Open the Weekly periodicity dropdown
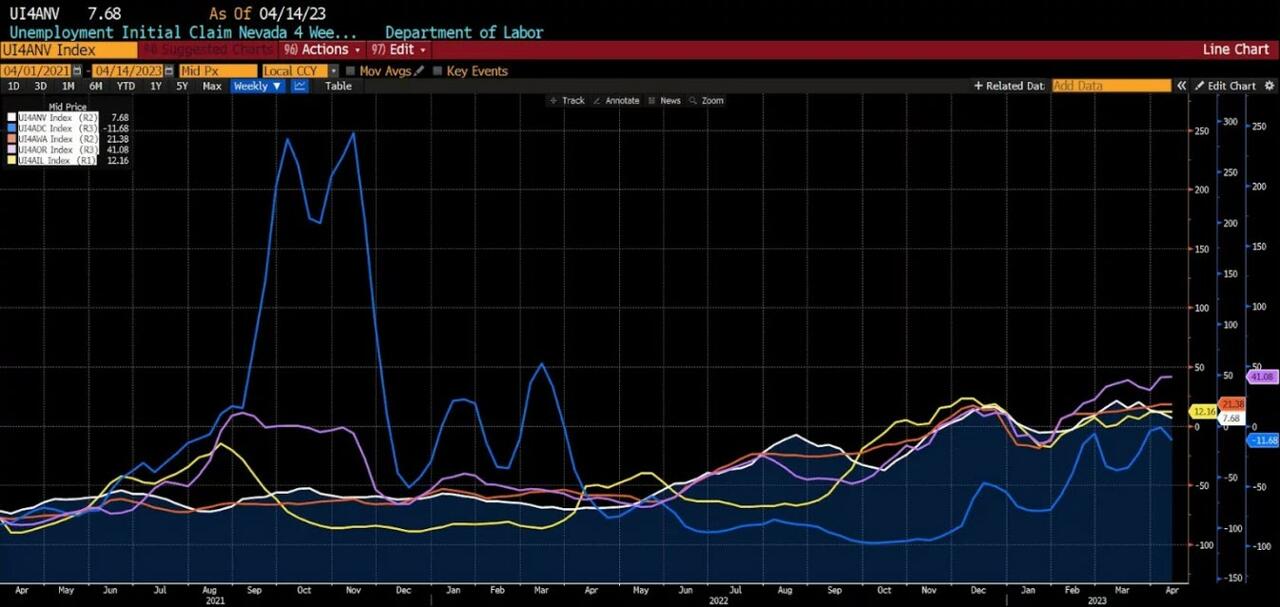The width and height of the screenshot is (1280, 607). (257, 86)
